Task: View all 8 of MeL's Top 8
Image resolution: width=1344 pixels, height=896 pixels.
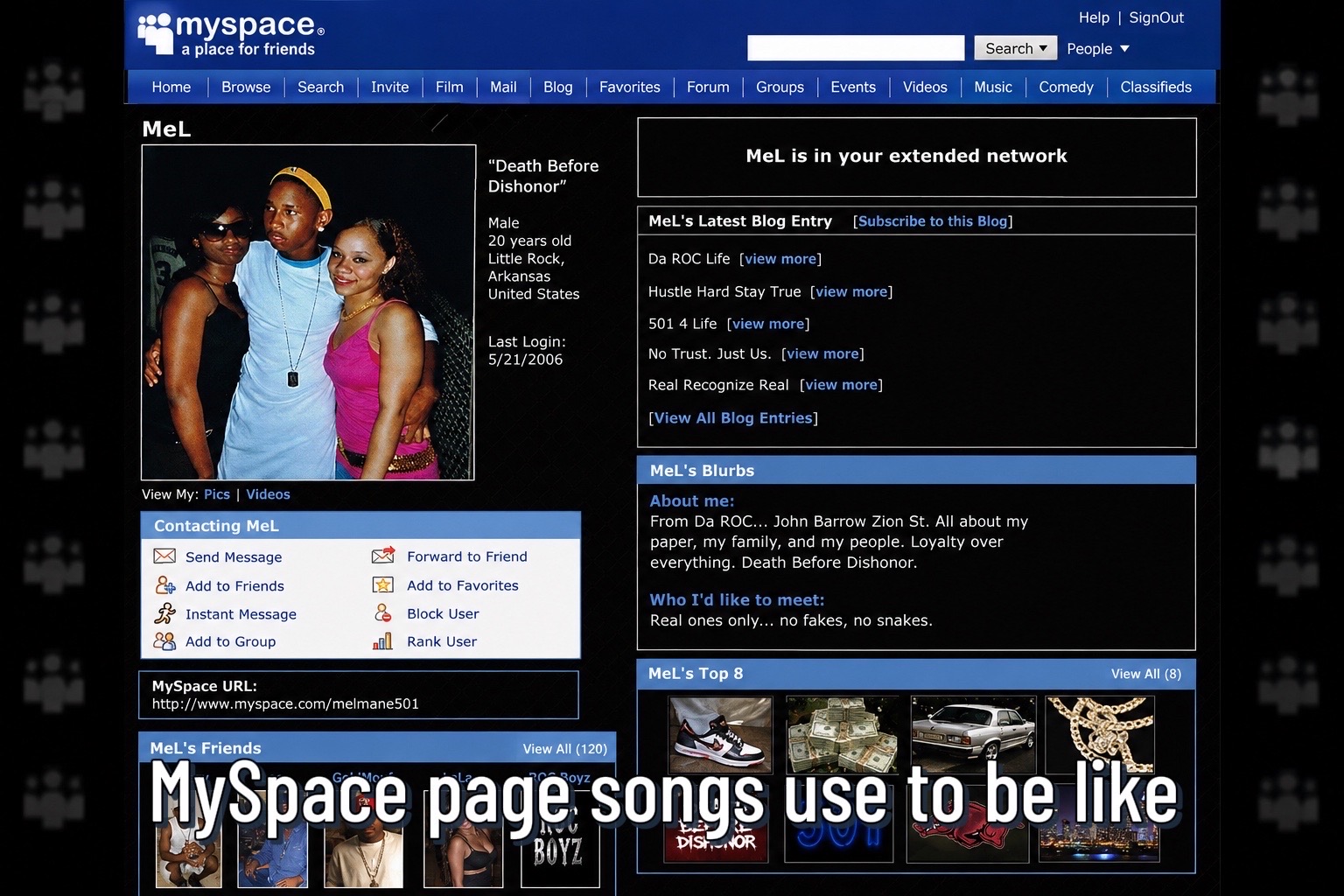Action: point(1146,674)
